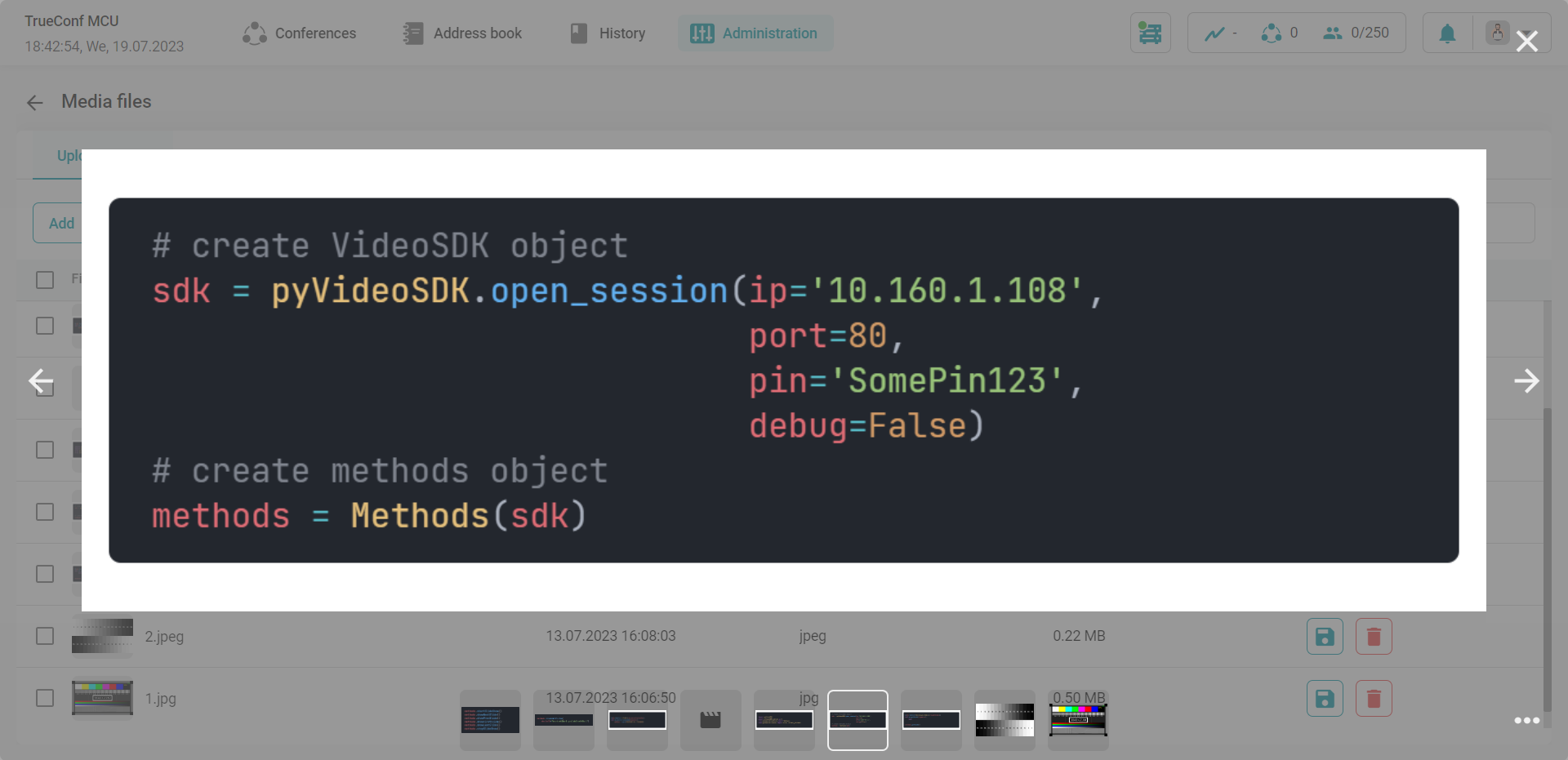This screenshot has width=1568, height=760.
Task: Select the first code thumbnail in the filmstrip
Action: click(490, 720)
